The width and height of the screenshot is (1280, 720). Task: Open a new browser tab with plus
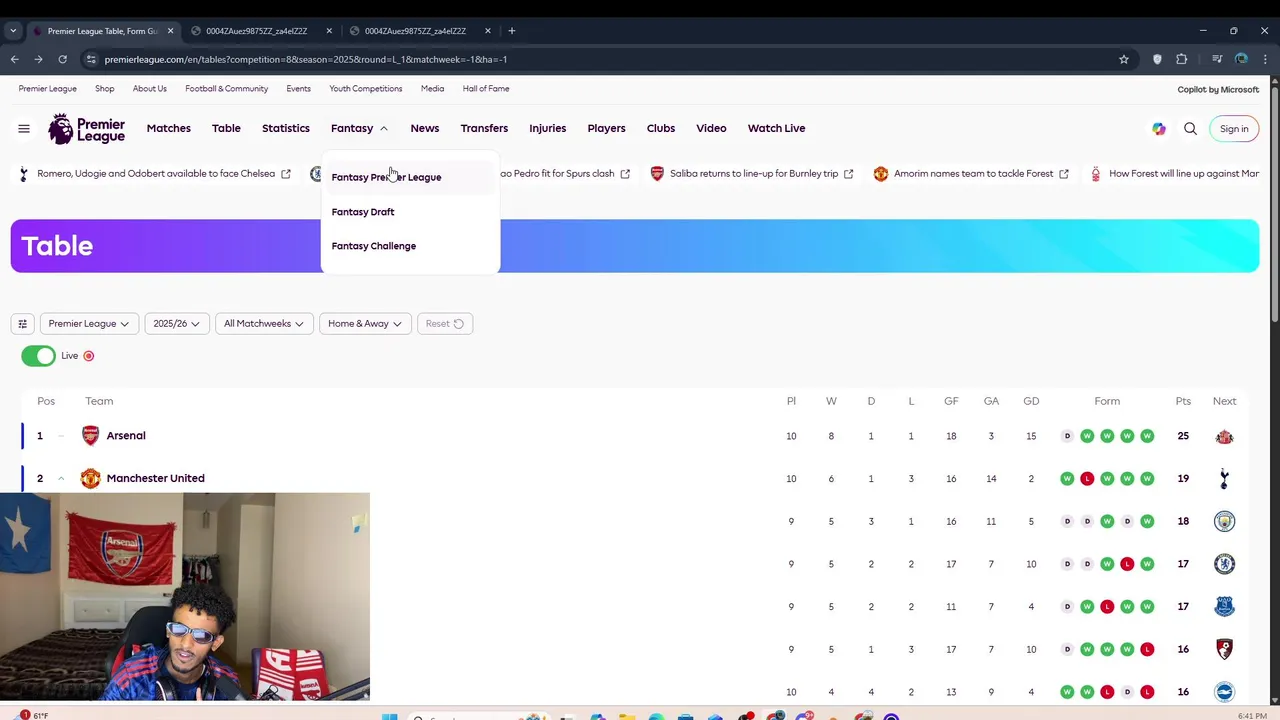click(511, 31)
